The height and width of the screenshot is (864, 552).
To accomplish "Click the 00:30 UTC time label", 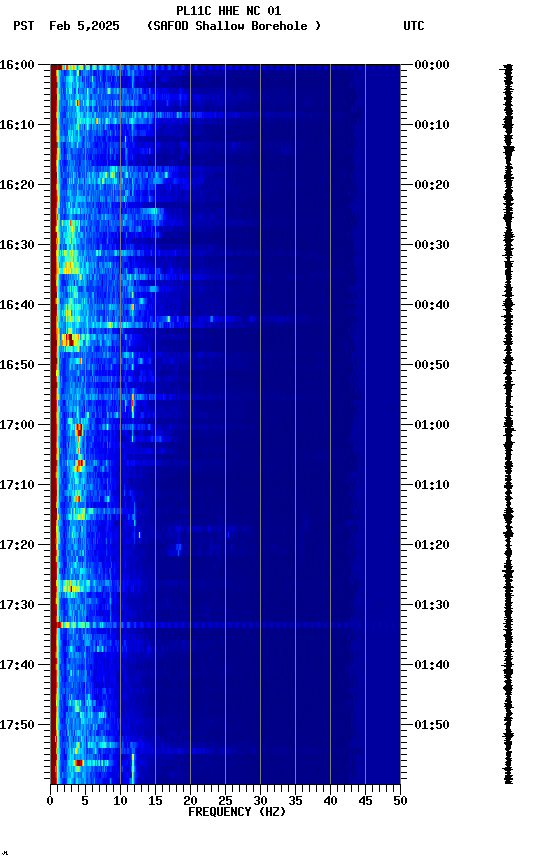I will click(x=432, y=245).
